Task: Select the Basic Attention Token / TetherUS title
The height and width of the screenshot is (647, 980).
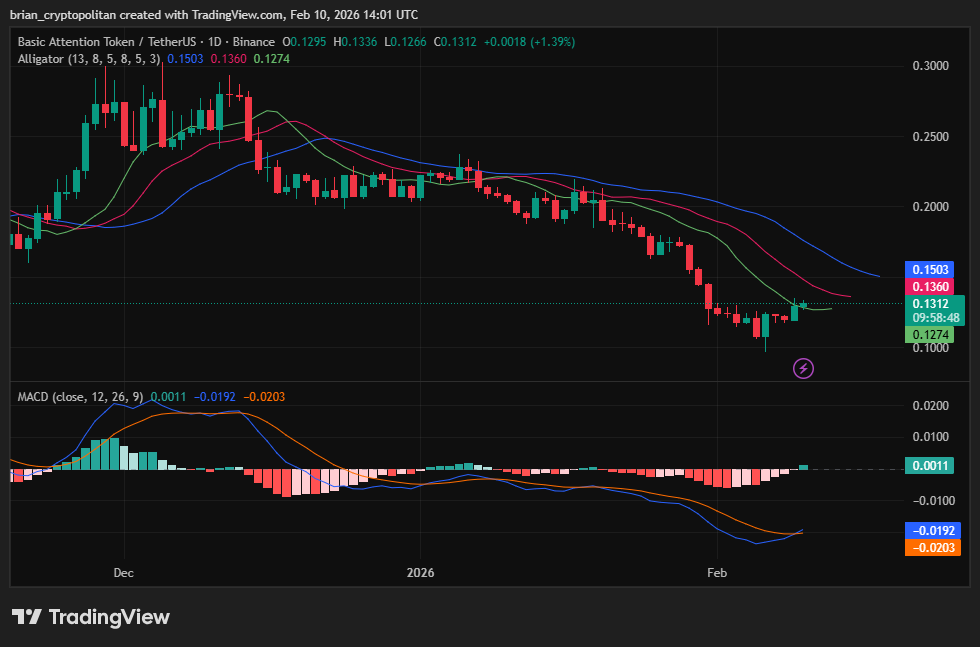Action: click(107, 42)
